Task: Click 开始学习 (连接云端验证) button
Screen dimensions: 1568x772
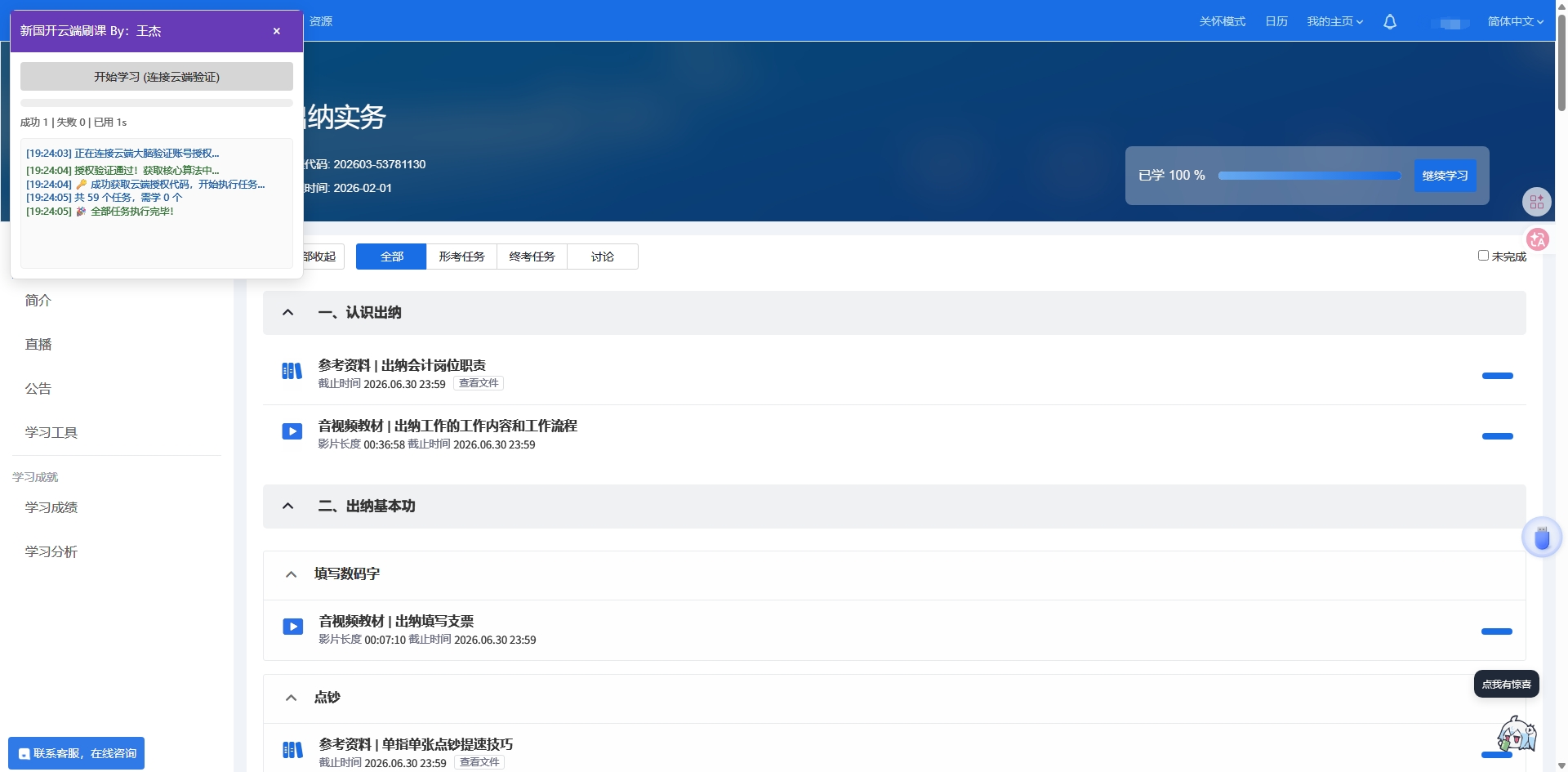Action: pos(157,77)
